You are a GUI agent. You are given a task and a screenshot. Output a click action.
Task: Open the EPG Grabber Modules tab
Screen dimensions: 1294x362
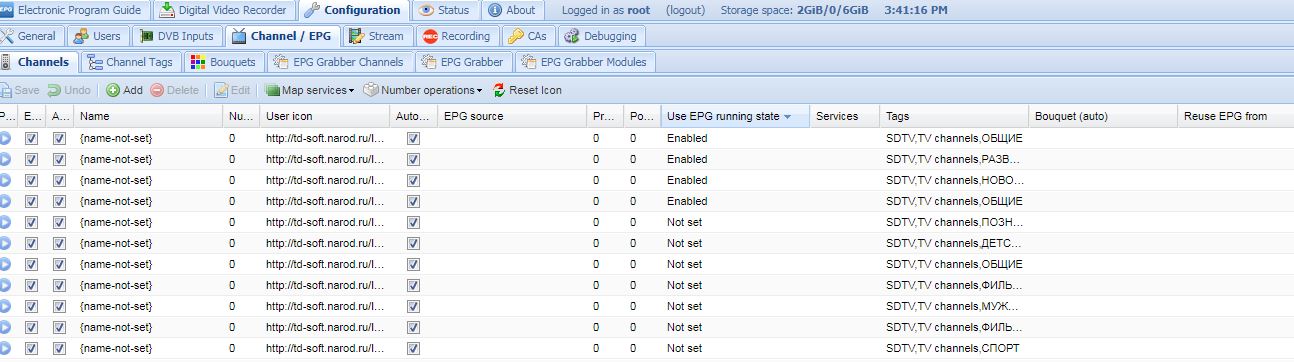coord(584,62)
